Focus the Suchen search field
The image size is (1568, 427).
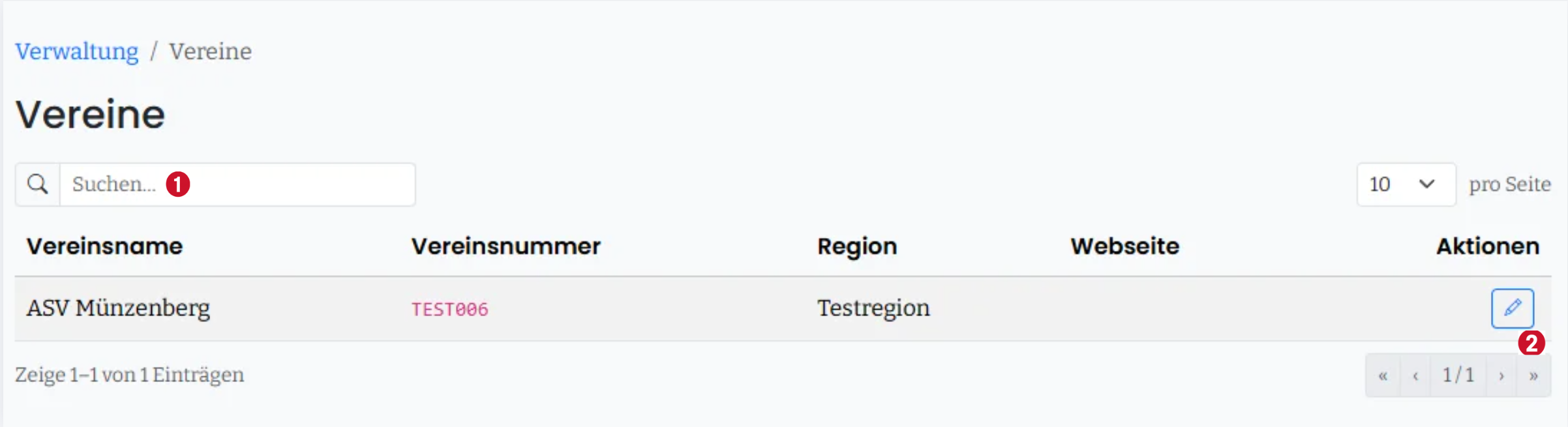(x=237, y=184)
